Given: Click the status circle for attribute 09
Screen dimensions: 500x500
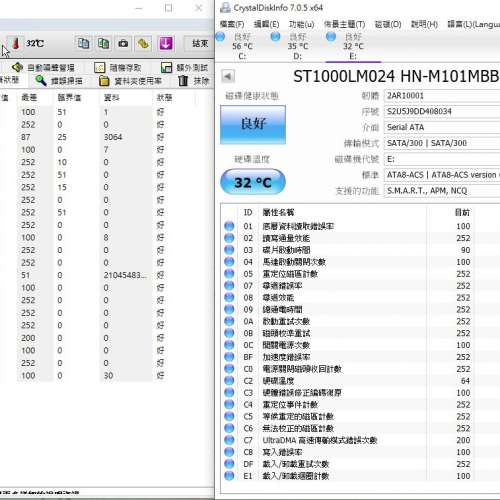Looking at the screenshot, I should pos(229,309).
